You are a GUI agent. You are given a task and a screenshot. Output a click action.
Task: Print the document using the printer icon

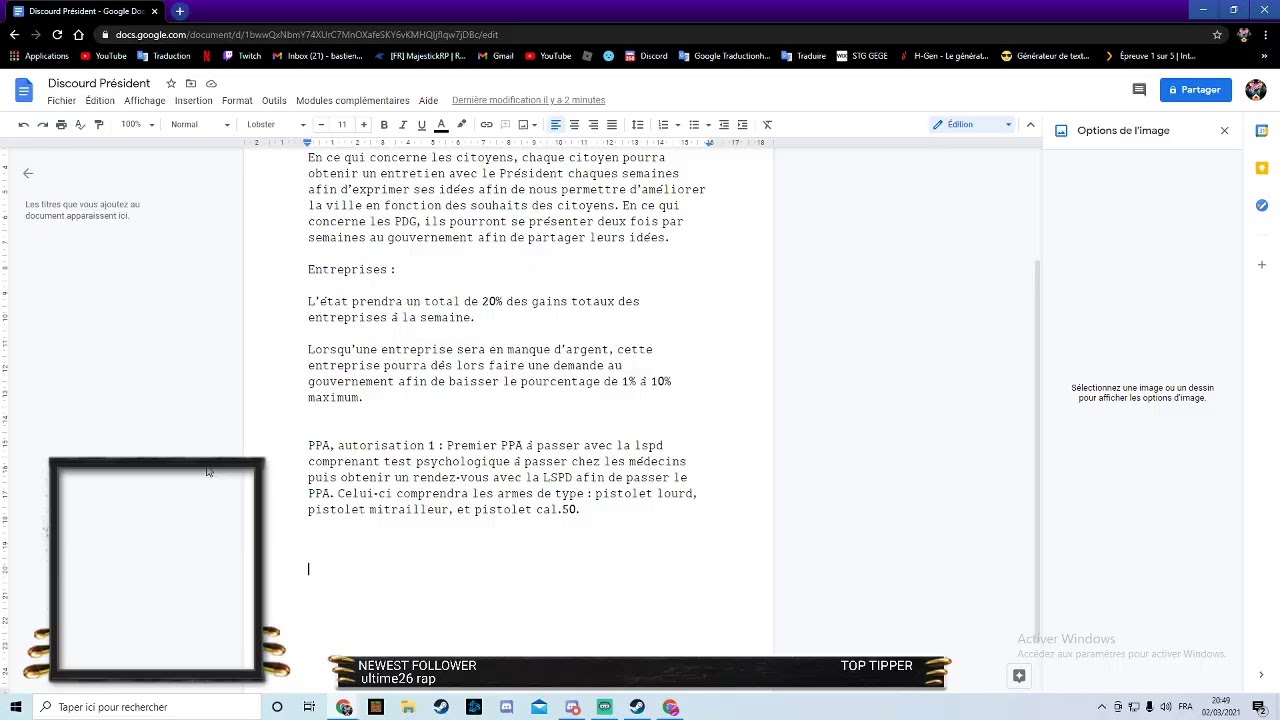pyautogui.click(x=61, y=125)
